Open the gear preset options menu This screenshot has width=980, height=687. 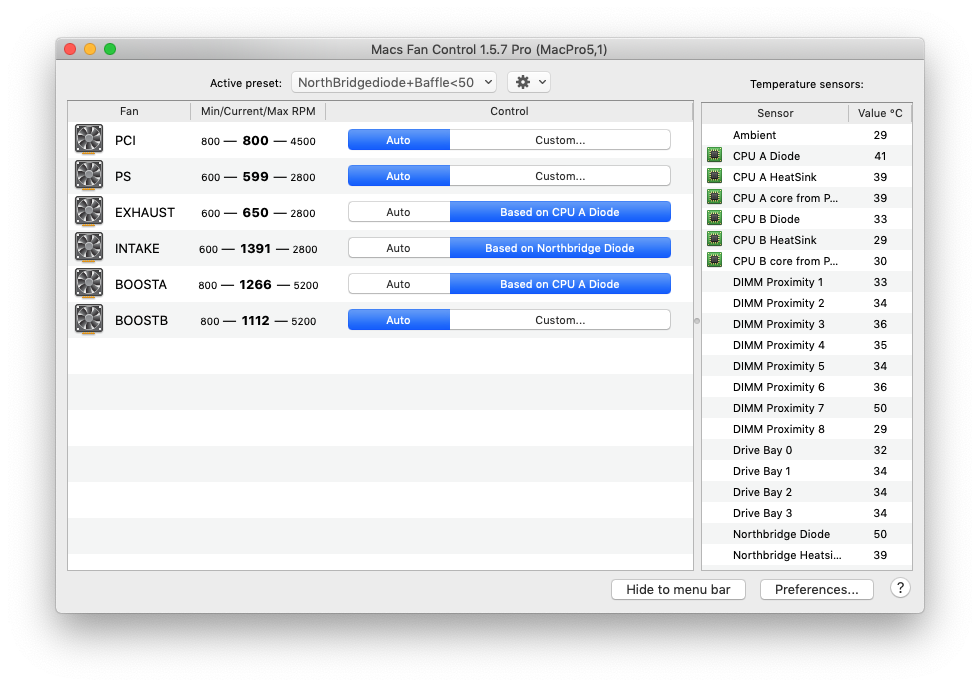(529, 82)
